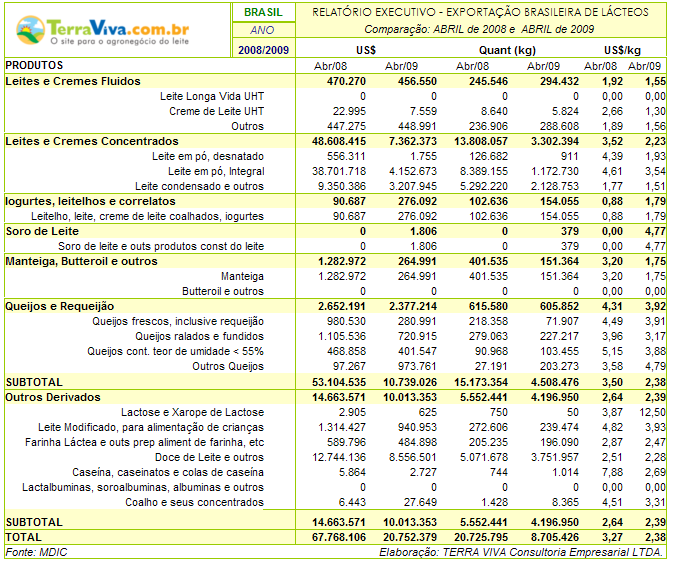Screen dimensions: 673x563
Task: Select the Butteroil e outros row label
Action: coord(223,291)
